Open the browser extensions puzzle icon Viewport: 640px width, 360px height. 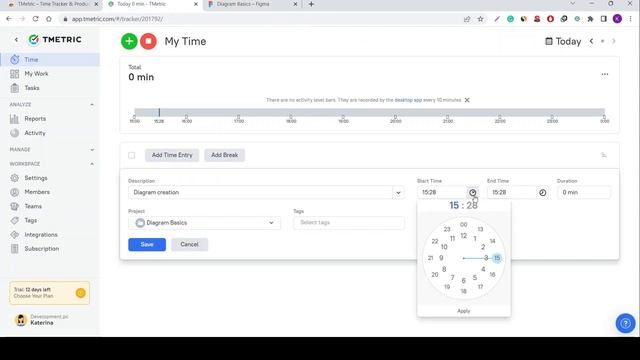[x=590, y=19]
